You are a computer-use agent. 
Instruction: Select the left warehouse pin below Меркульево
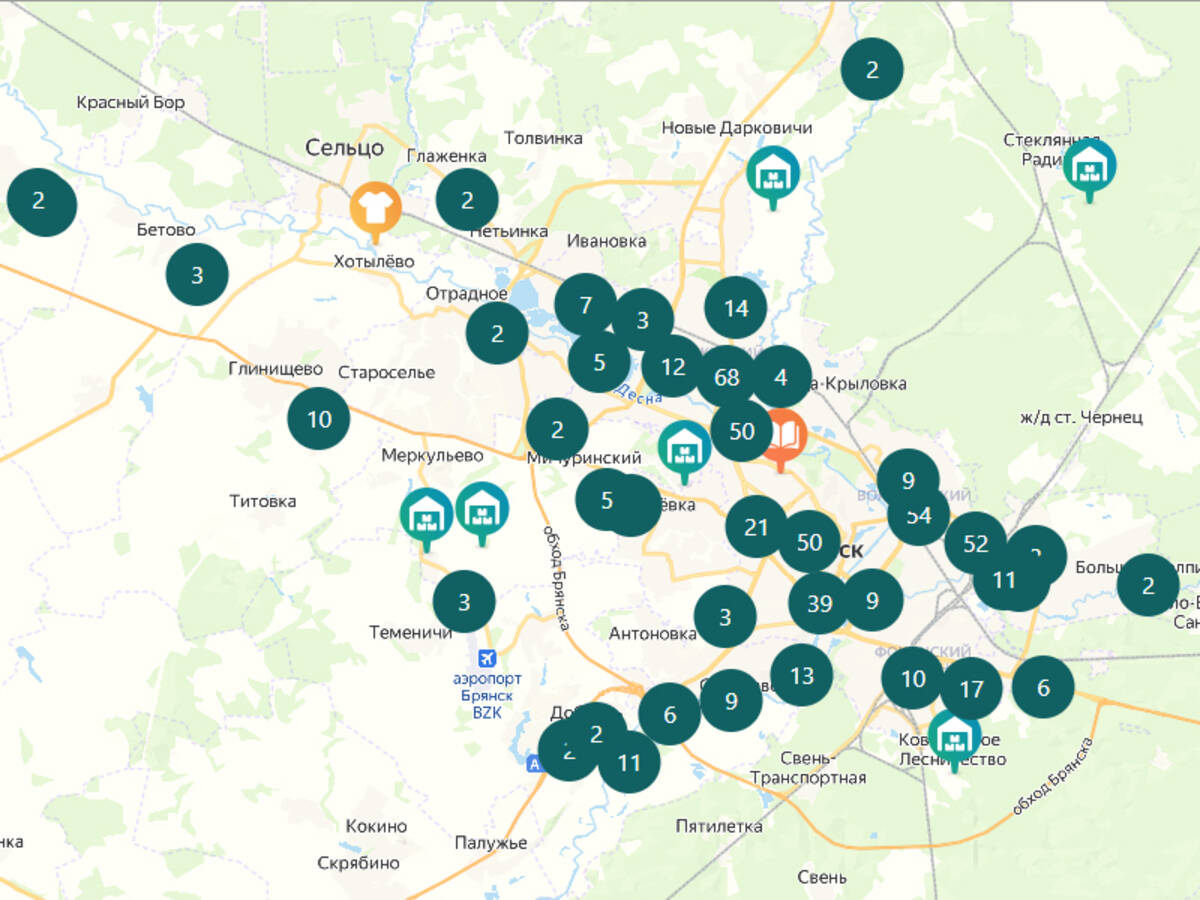427,515
